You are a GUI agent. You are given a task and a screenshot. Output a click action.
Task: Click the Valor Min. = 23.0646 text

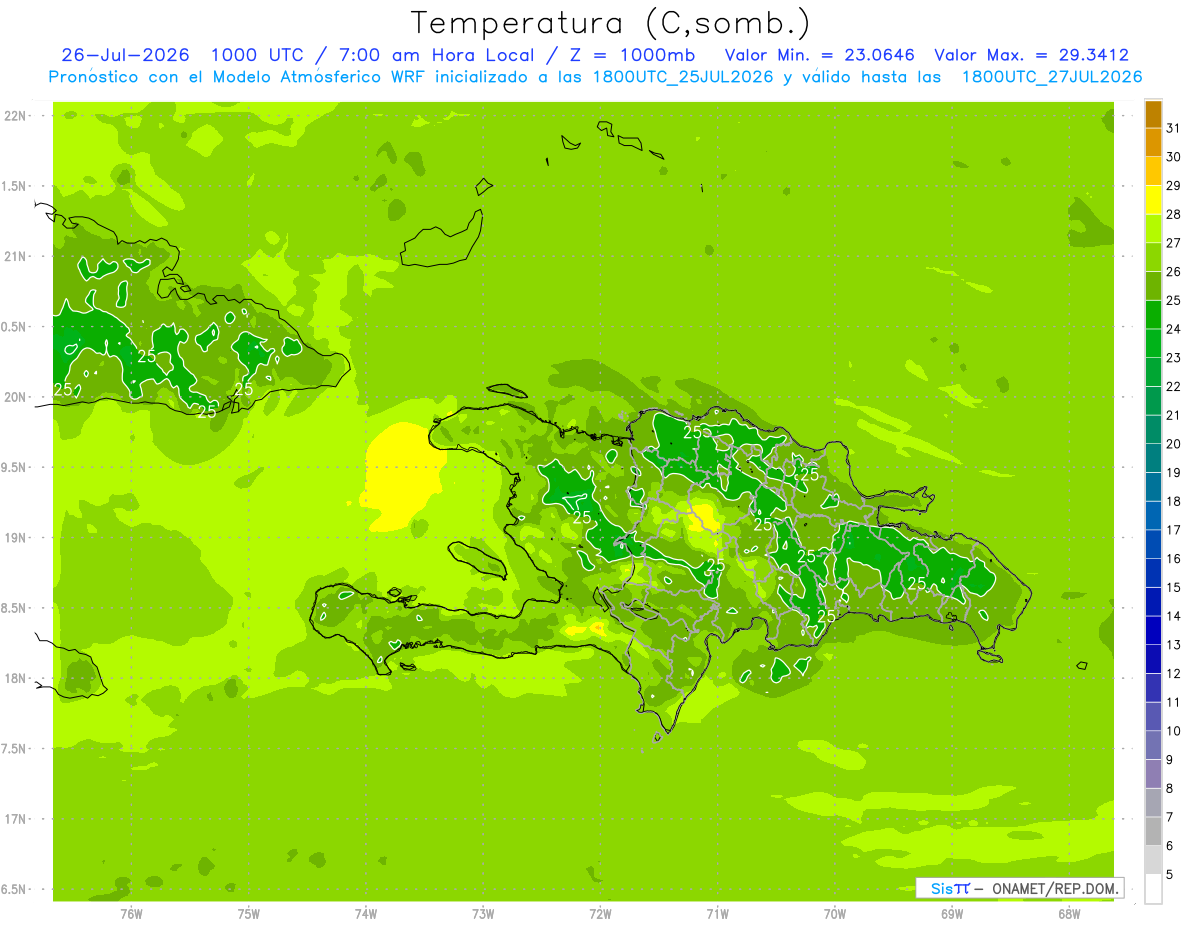click(820, 55)
